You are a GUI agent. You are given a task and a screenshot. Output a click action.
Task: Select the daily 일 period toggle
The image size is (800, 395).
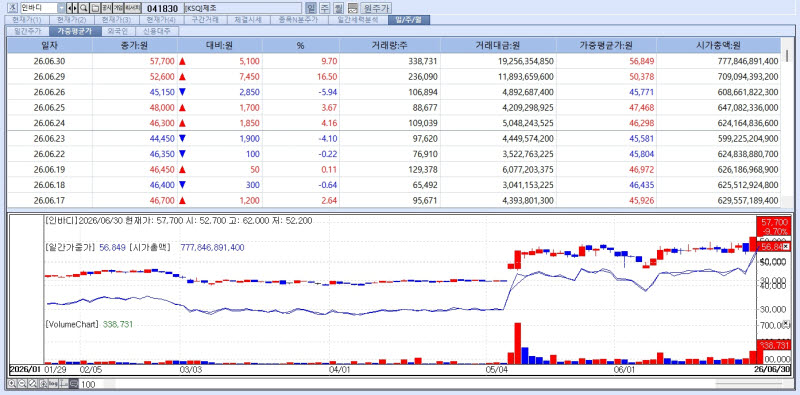(311, 8)
